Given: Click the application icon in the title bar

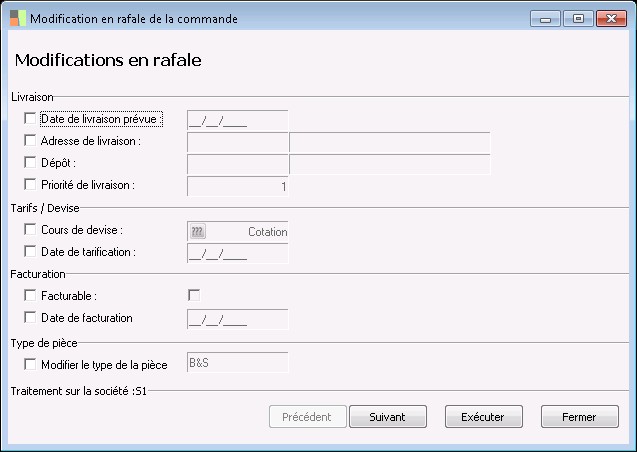Looking at the screenshot, I should 18,18.
